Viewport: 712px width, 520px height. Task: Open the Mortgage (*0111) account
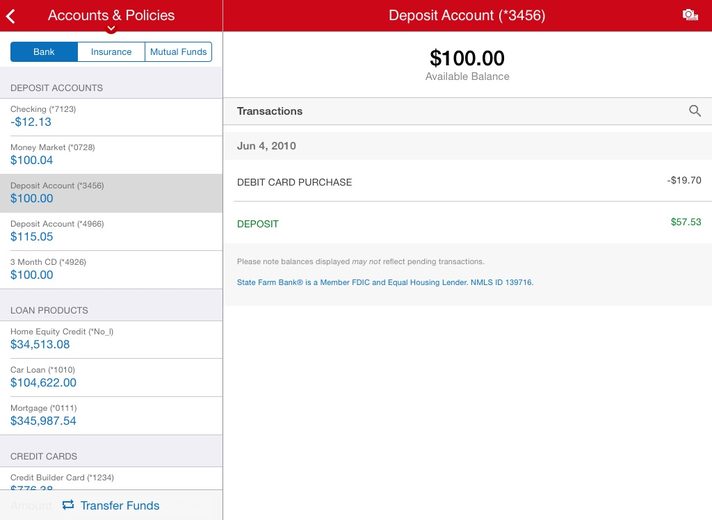coord(111,416)
